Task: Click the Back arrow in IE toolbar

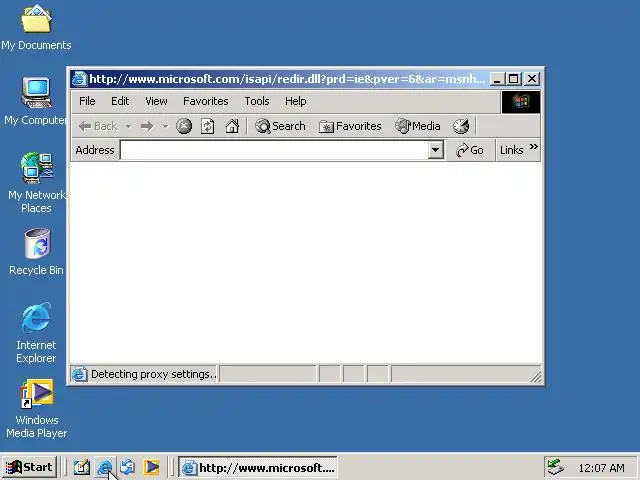Action: pyautogui.click(x=98, y=126)
